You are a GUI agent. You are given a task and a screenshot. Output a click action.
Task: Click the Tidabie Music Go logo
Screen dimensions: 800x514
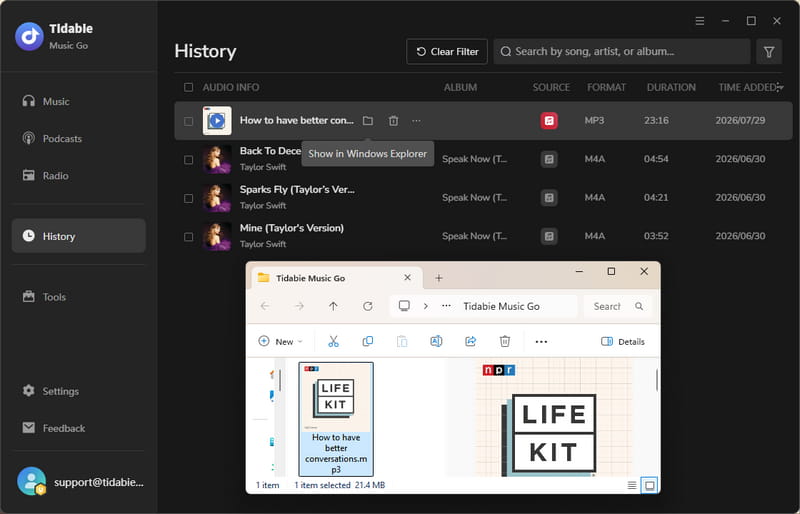point(29,36)
